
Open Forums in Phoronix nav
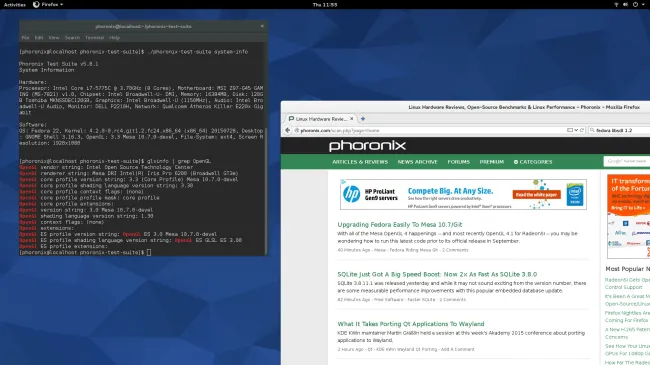[x=458, y=162]
